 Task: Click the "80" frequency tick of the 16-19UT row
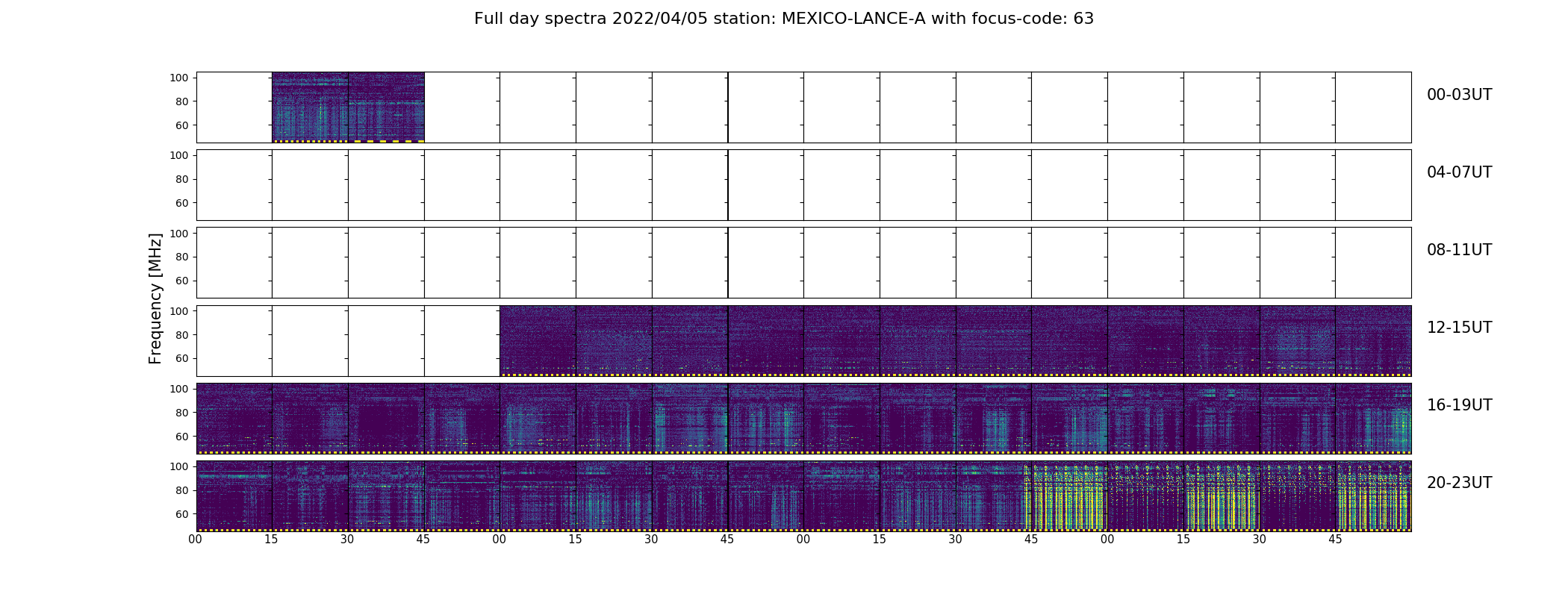point(181,412)
